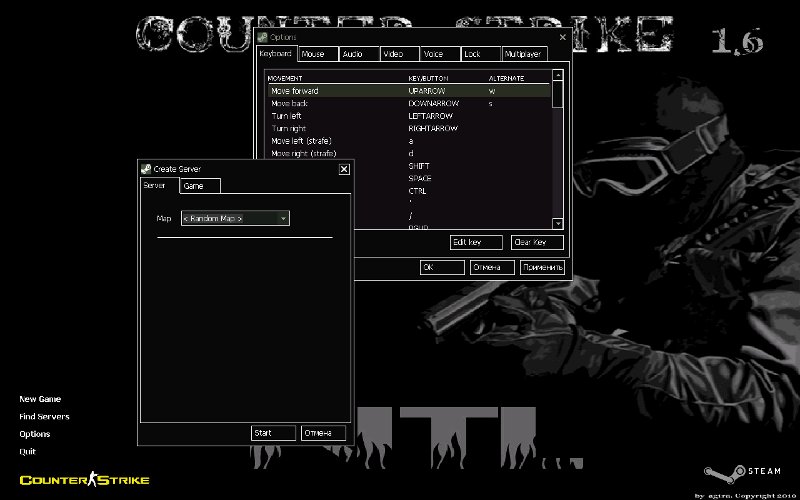This screenshot has height=500, width=800.
Task: Select the Move forward binding row
Action: click(409, 91)
